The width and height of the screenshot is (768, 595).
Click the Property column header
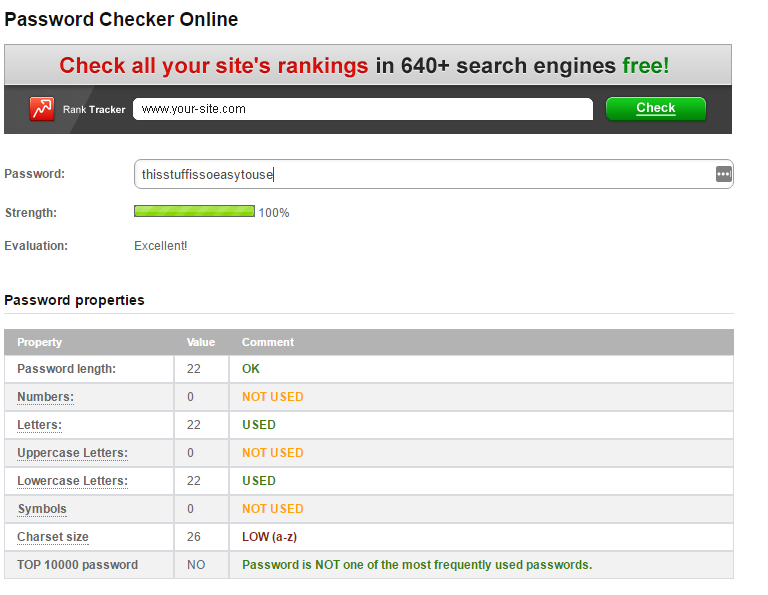(40, 342)
